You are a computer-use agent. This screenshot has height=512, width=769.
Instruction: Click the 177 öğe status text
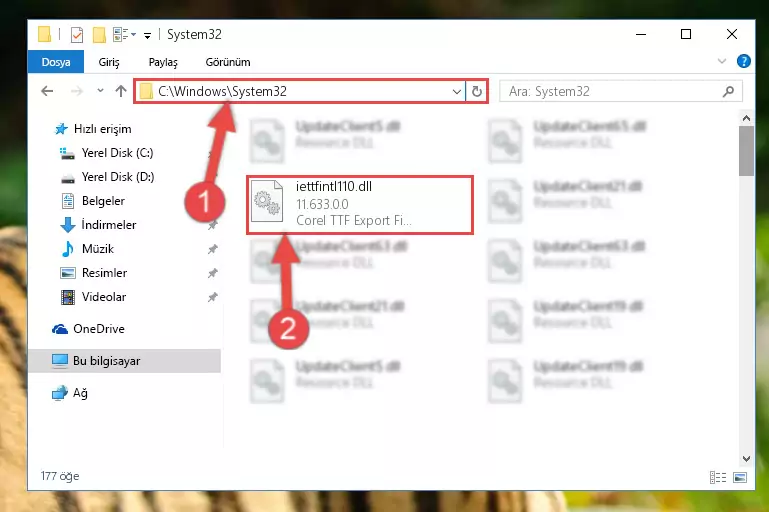(60, 476)
